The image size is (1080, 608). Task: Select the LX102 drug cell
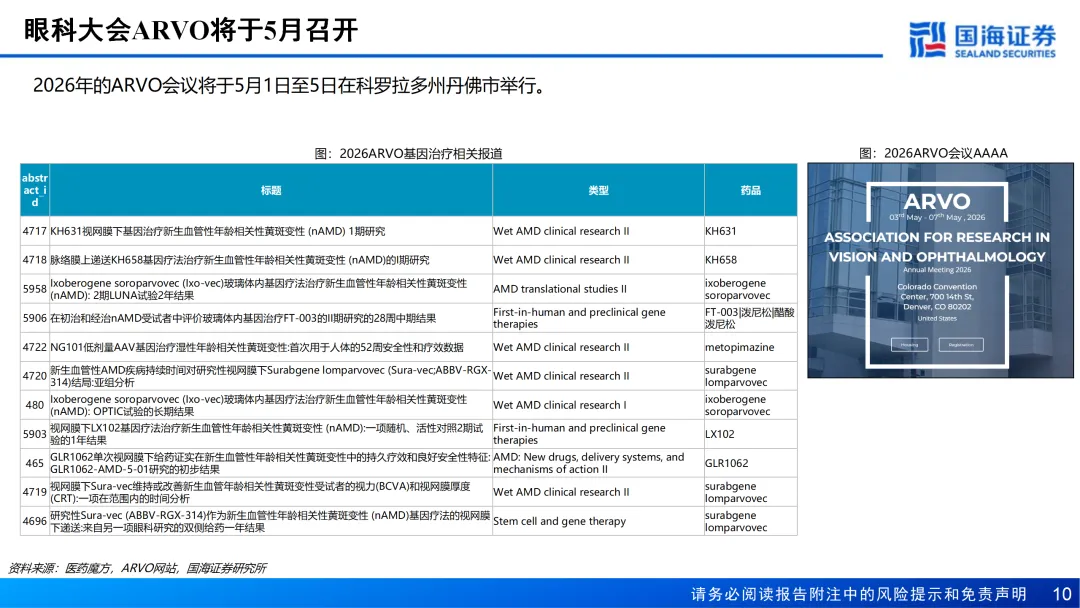(751, 434)
